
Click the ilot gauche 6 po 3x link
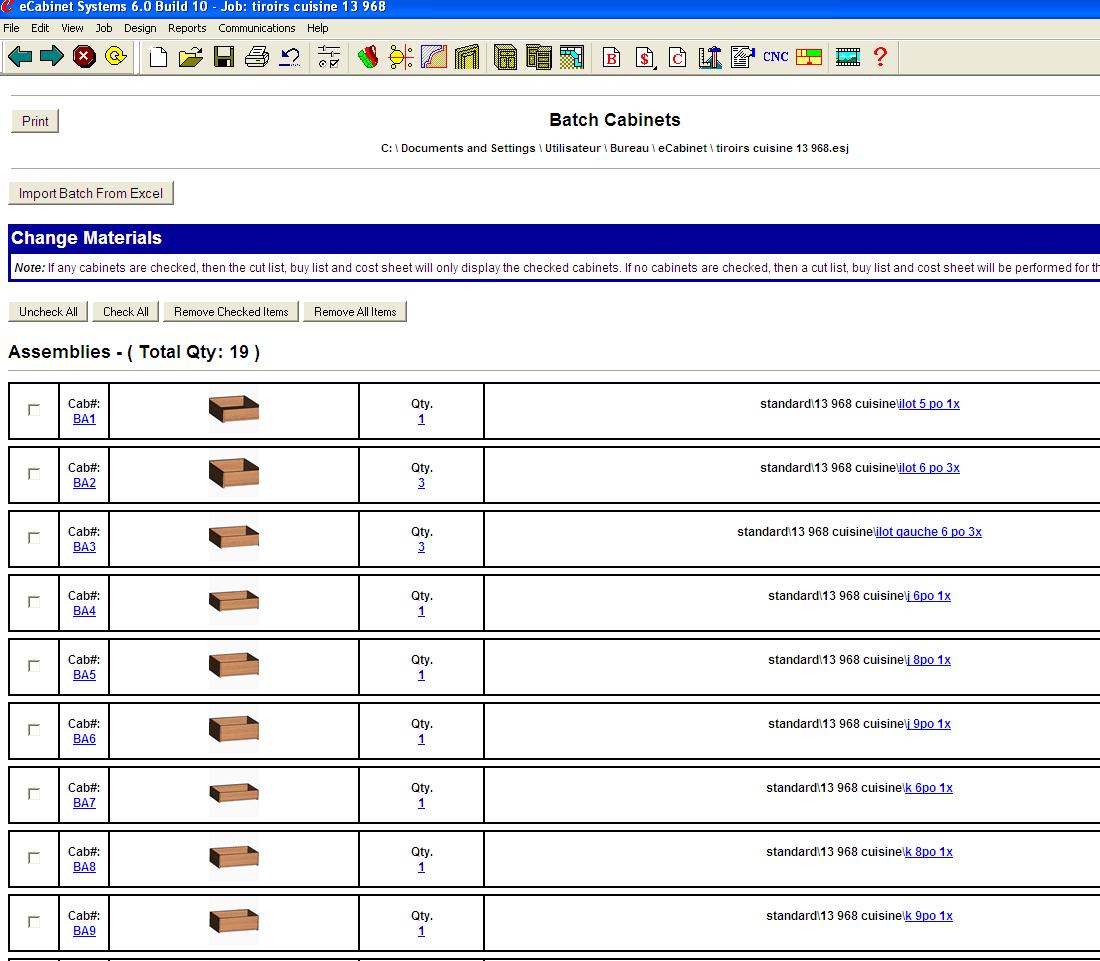click(x=928, y=532)
